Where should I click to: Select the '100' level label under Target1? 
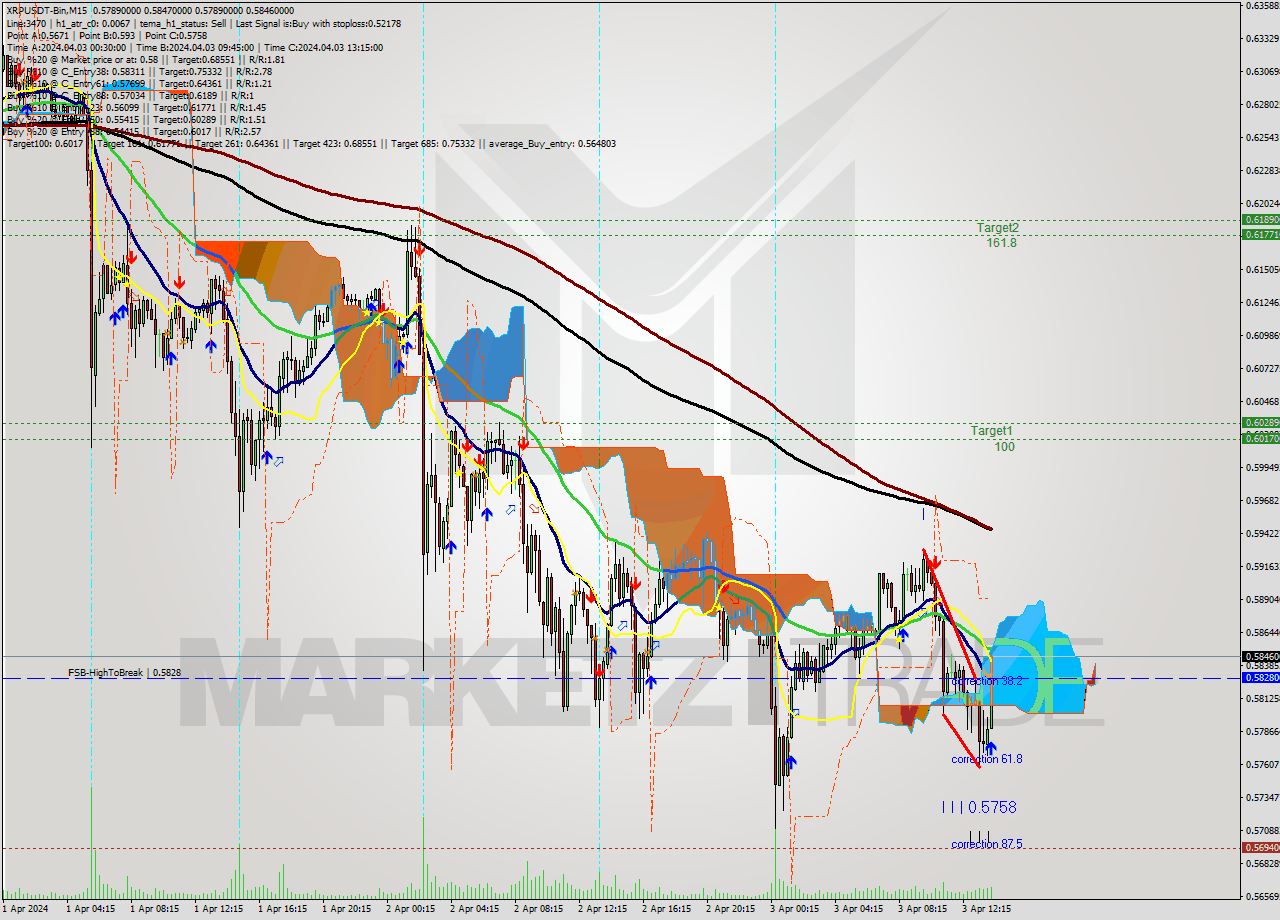1004,447
